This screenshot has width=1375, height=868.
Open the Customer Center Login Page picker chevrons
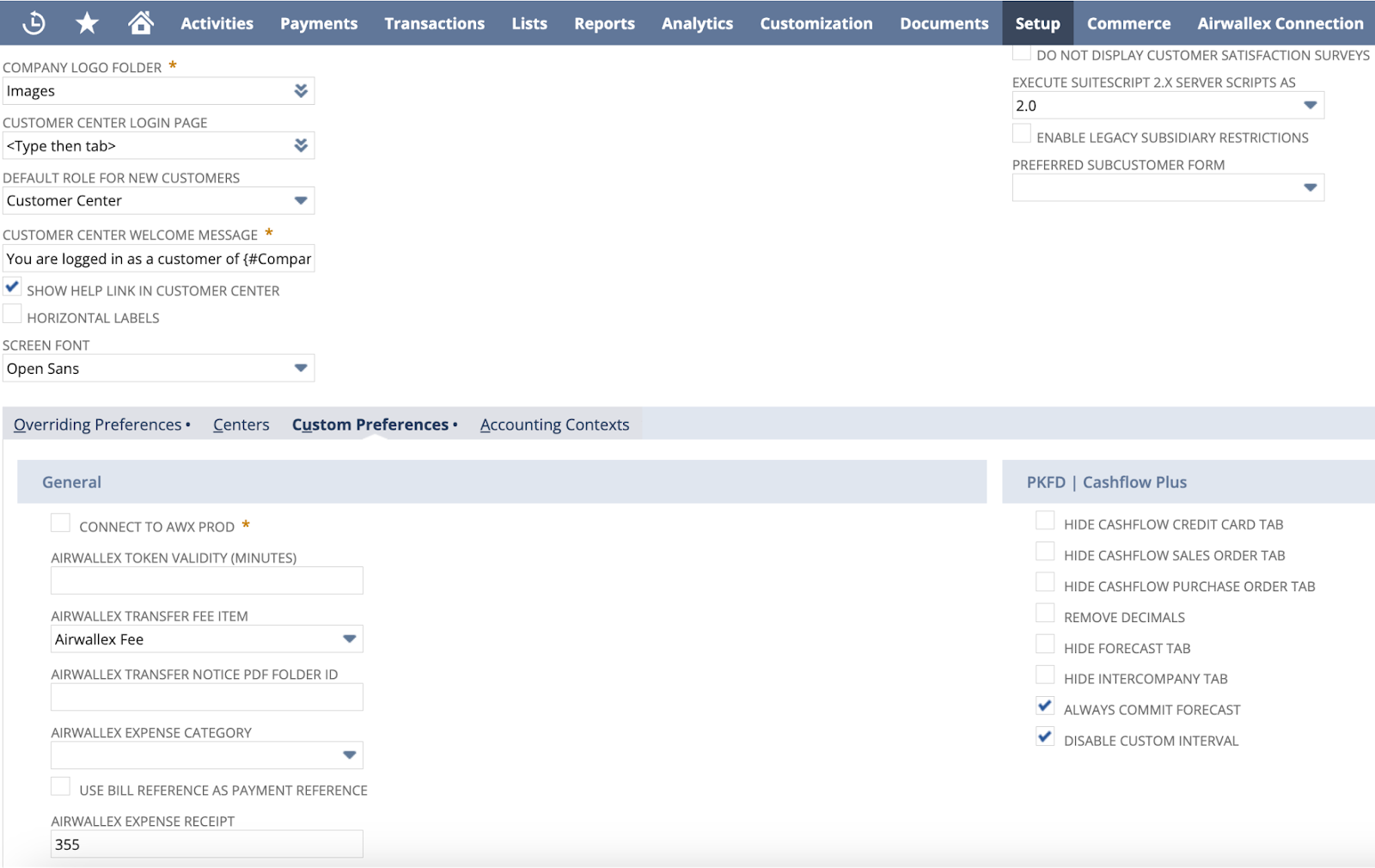(x=302, y=145)
